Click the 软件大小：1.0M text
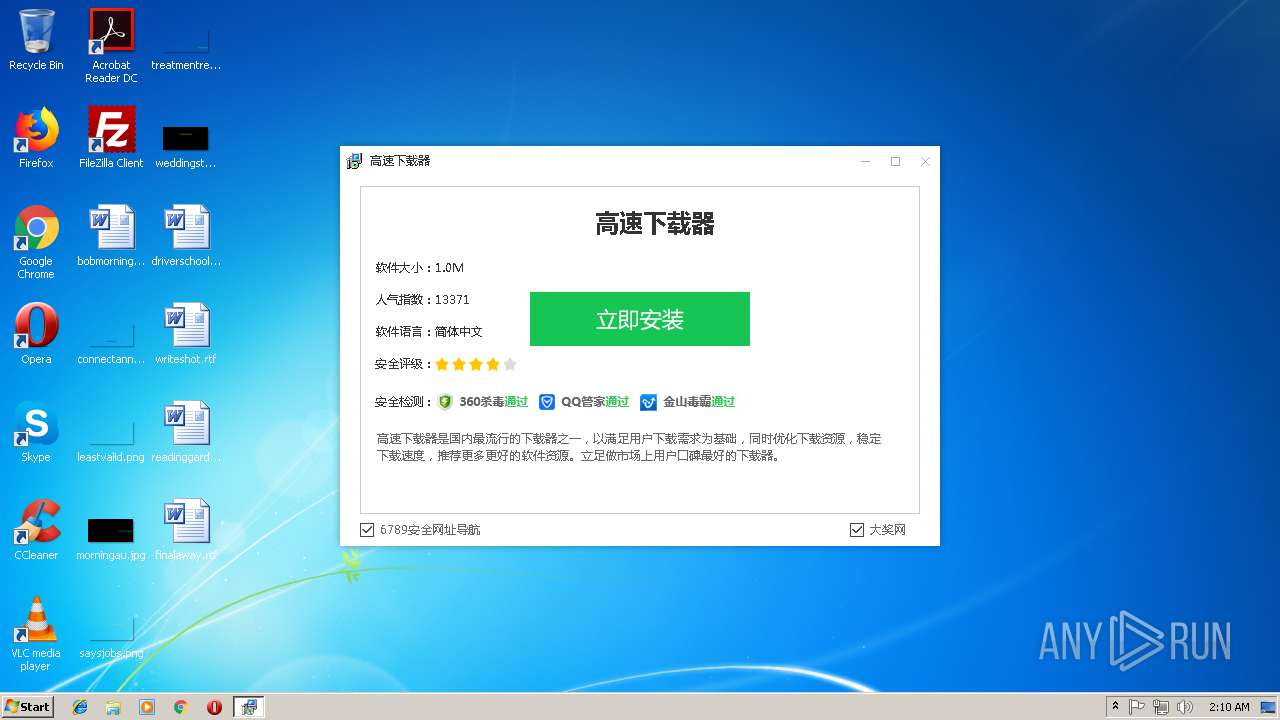This screenshot has height=720, width=1280. [419, 268]
